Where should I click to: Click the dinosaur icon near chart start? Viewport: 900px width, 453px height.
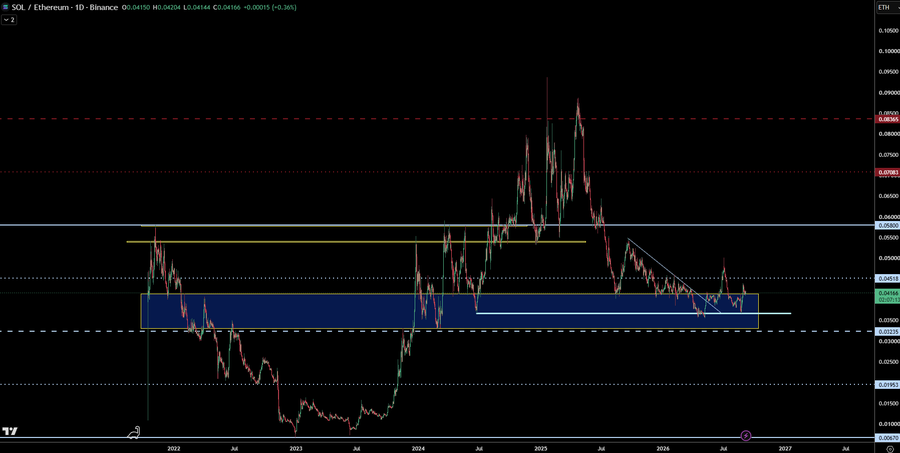[134, 432]
